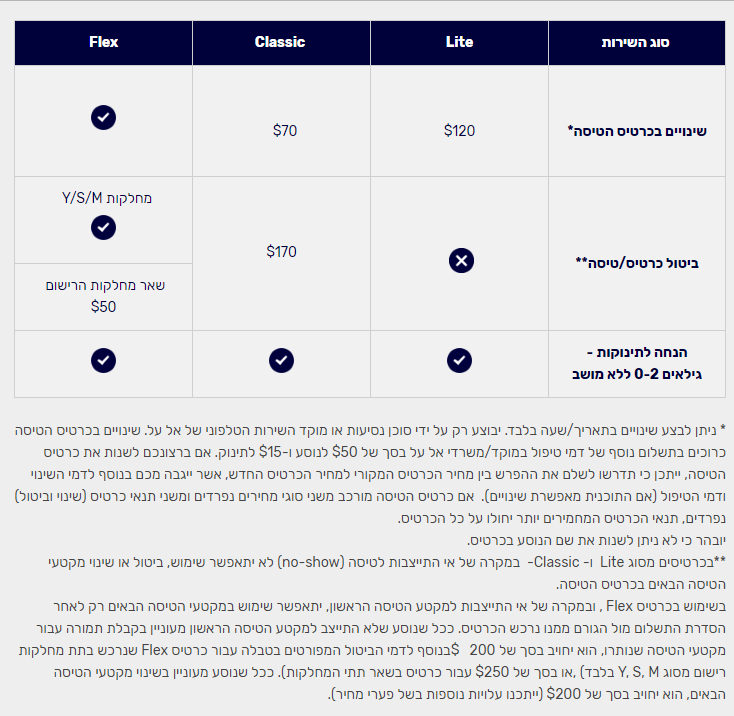The width and height of the screenshot is (734, 716).
Task: Click the Classic $170 cancellation fee
Action: click(281, 252)
